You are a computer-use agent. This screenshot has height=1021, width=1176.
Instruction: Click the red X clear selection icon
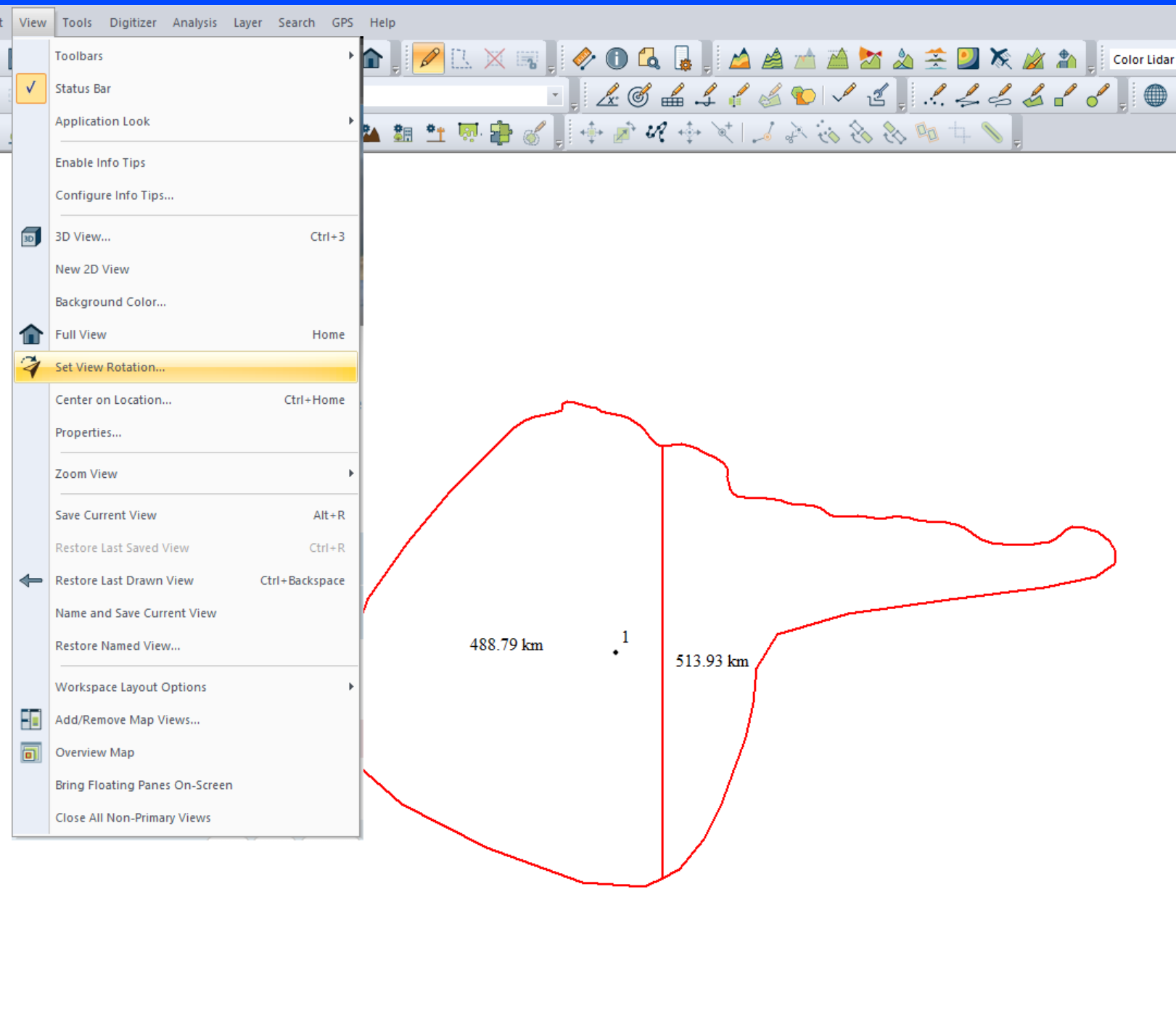pos(493,59)
